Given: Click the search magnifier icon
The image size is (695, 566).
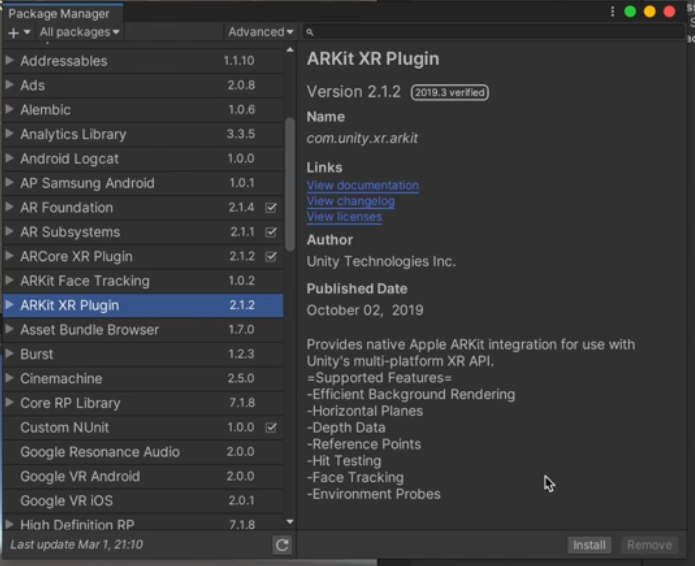Looking at the screenshot, I should 310,32.
